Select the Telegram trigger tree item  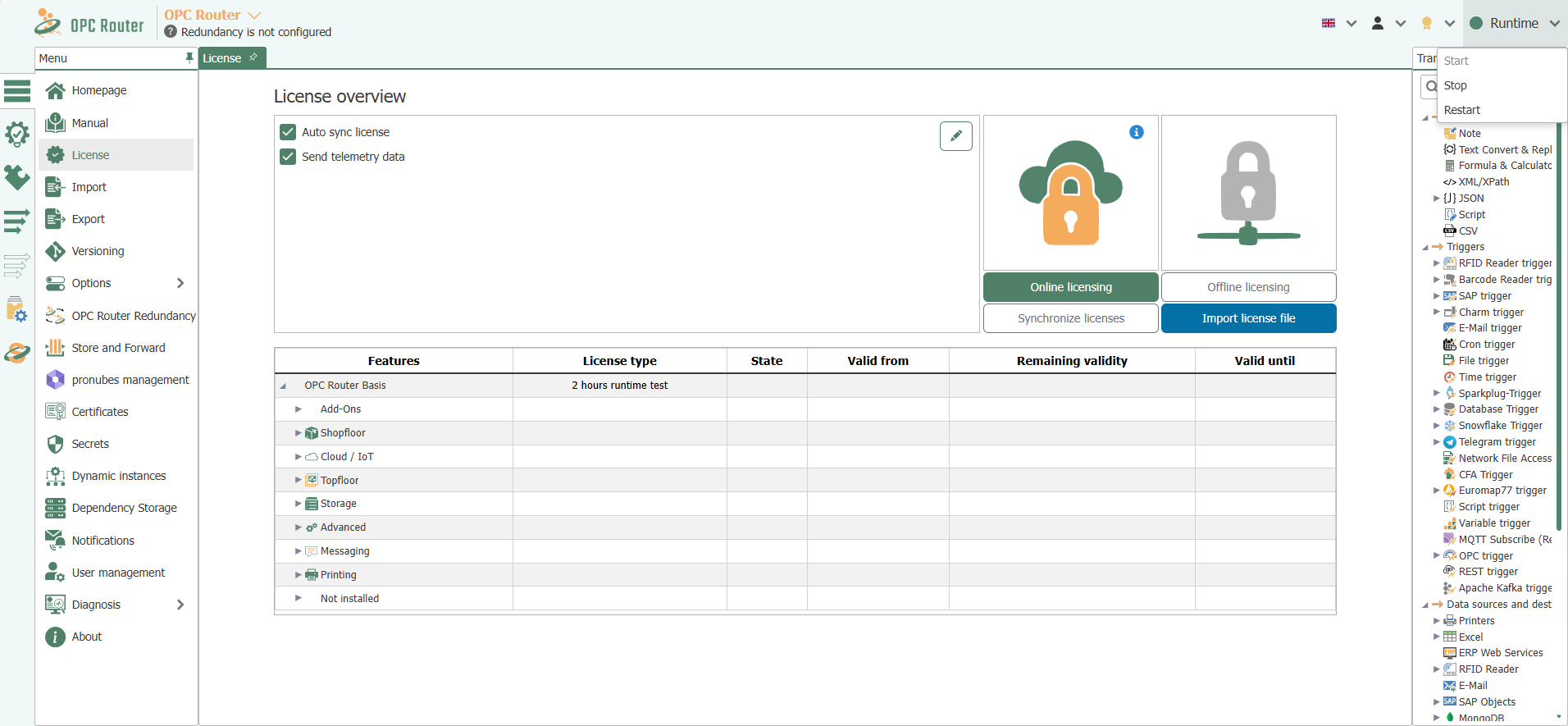click(1497, 442)
